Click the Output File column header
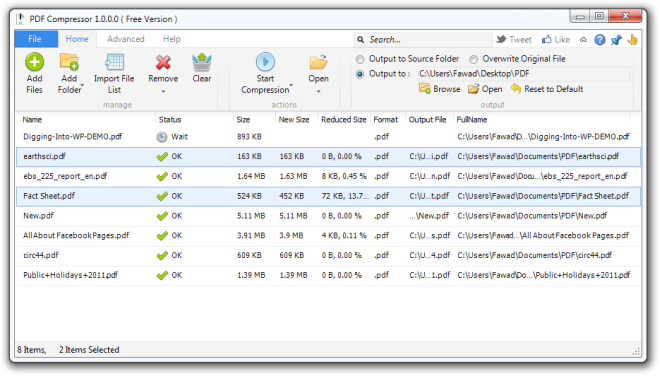This screenshot has width=660, height=376. (x=429, y=120)
